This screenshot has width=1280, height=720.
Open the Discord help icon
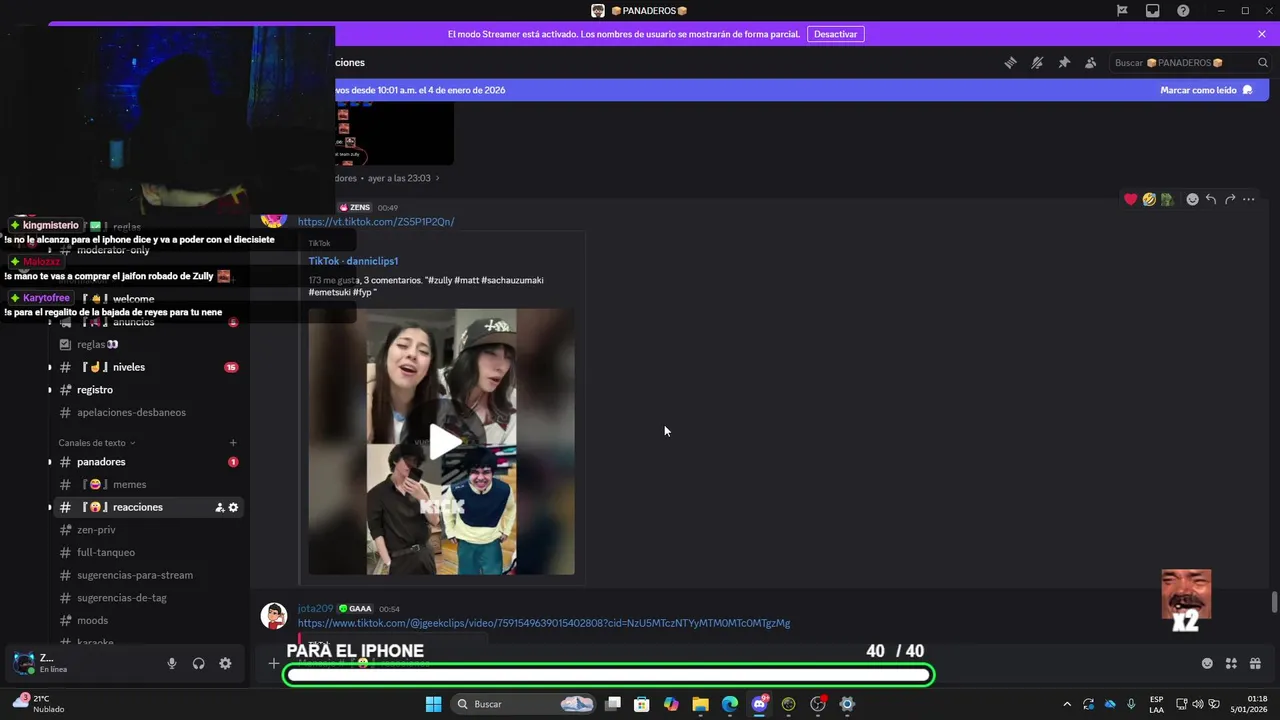click(x=1183, y=11)
